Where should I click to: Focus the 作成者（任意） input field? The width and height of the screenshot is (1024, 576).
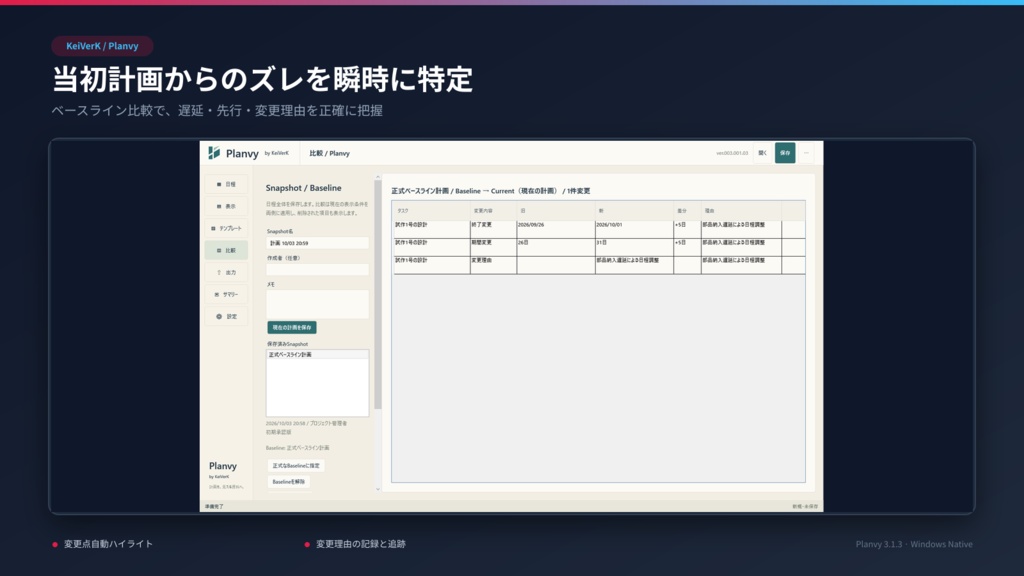pos(317,269)
